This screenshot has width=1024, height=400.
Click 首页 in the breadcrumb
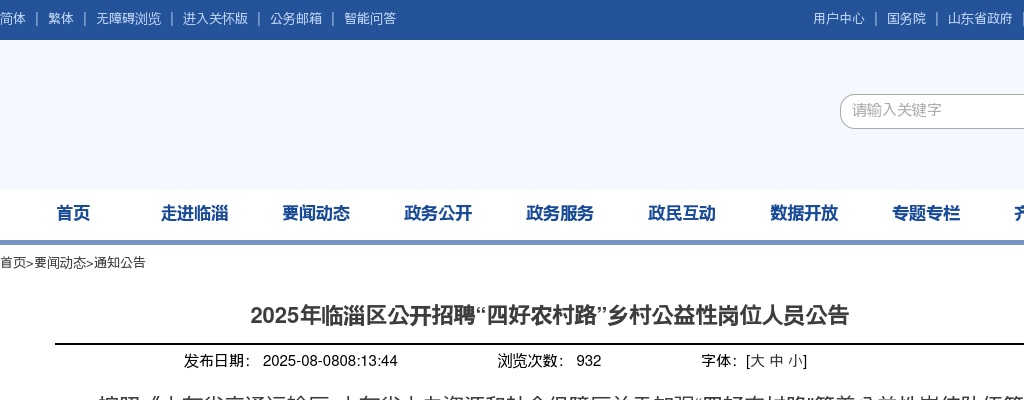click(x=12, y=263)
